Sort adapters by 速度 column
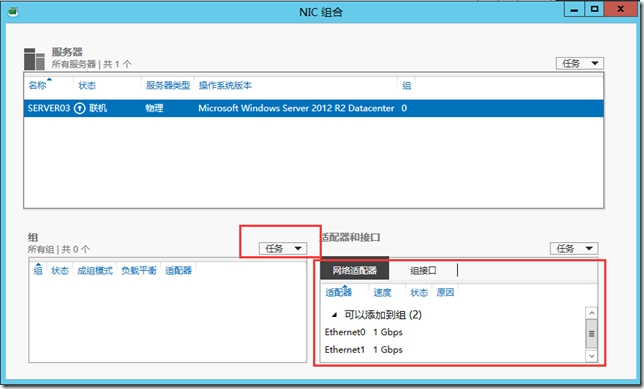The image size is (644, 389). (382, 292)
